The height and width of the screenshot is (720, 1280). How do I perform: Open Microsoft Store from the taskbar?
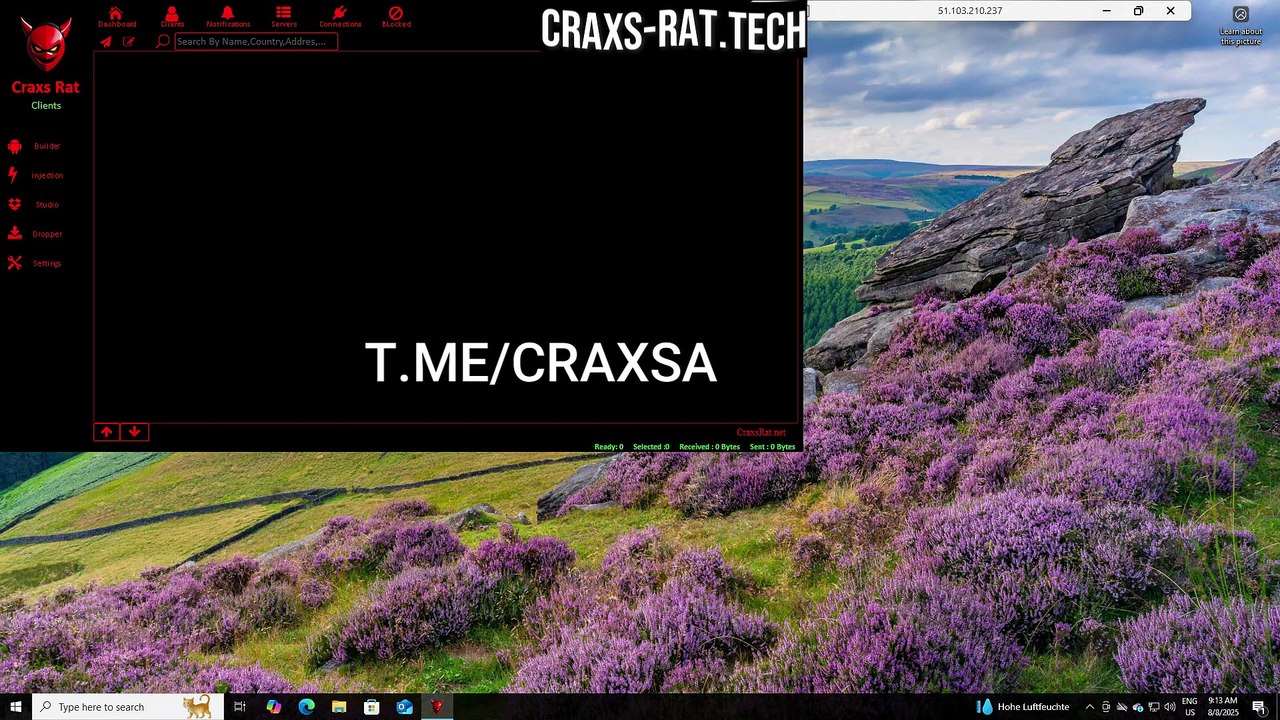371,707
